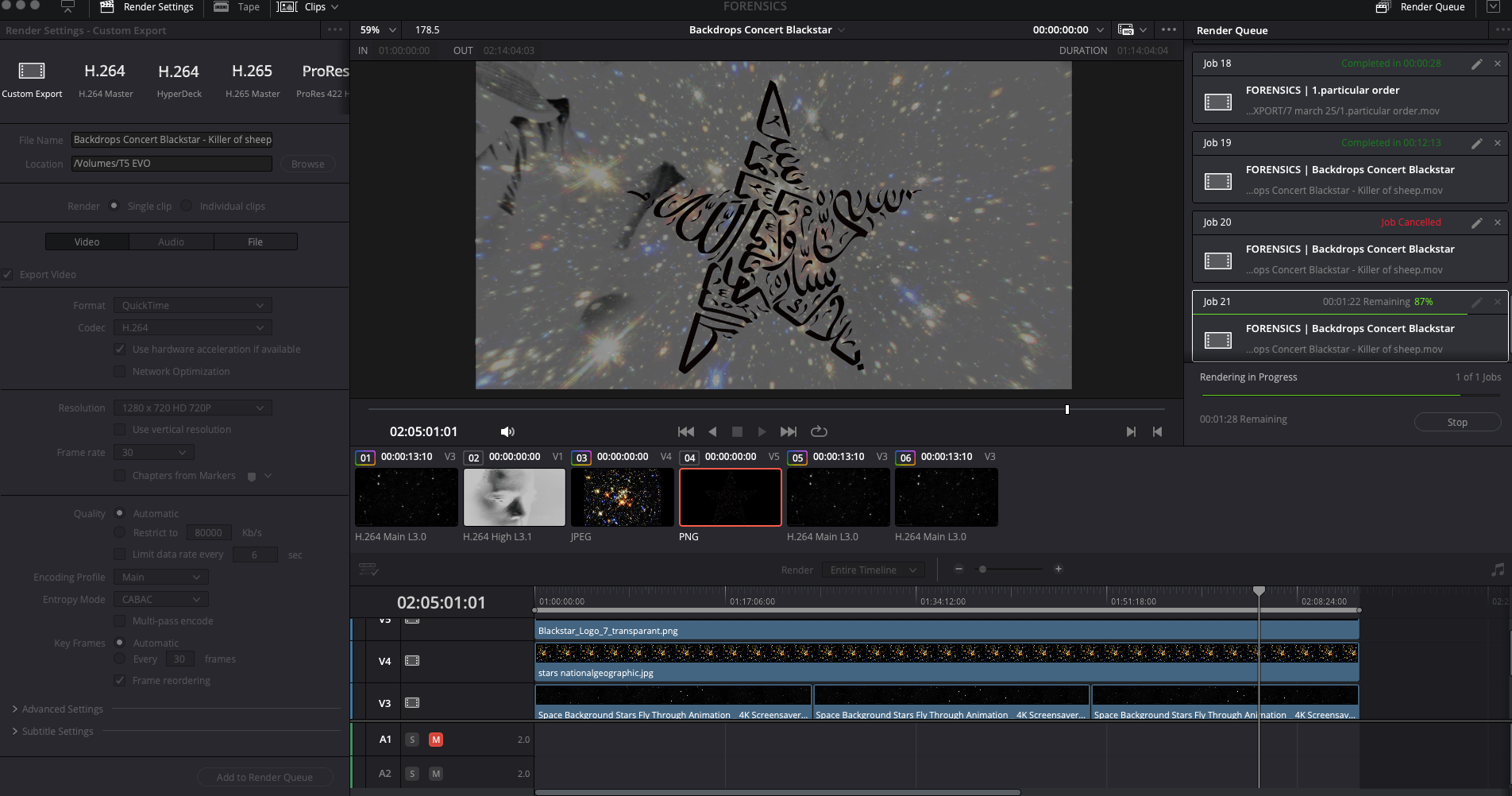Switch to the File tab
This screenshot has height=796, width=1512.
coord(256,242)
